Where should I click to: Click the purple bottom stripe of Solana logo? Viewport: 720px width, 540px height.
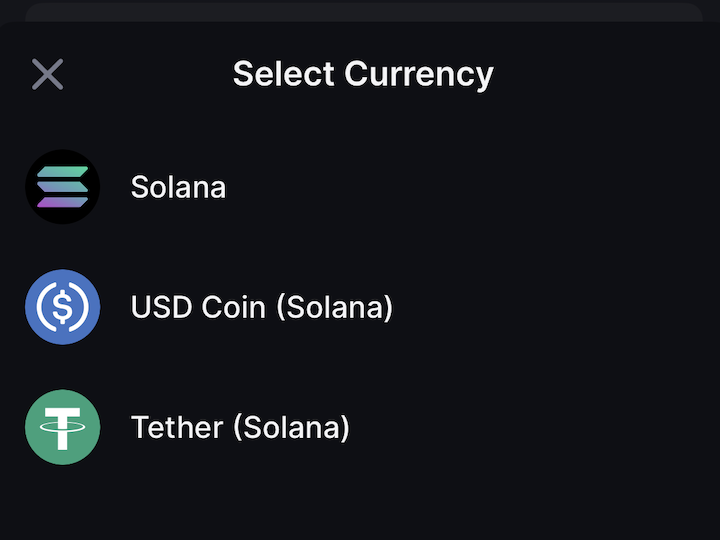[x=62, y=203]
